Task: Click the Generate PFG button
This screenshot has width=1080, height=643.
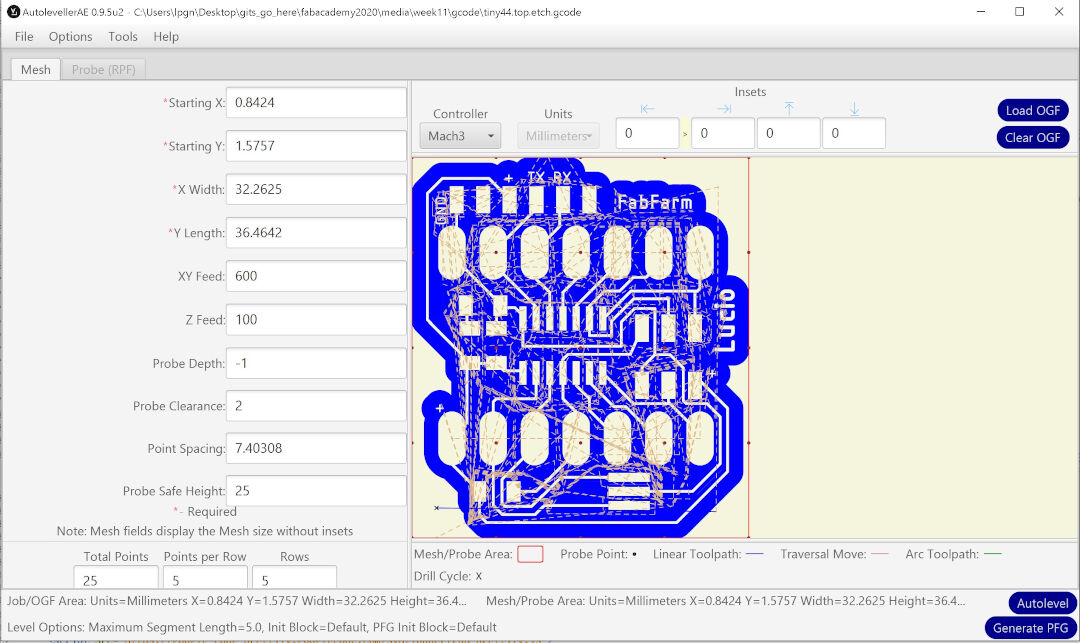Action: pos(1031,627)
